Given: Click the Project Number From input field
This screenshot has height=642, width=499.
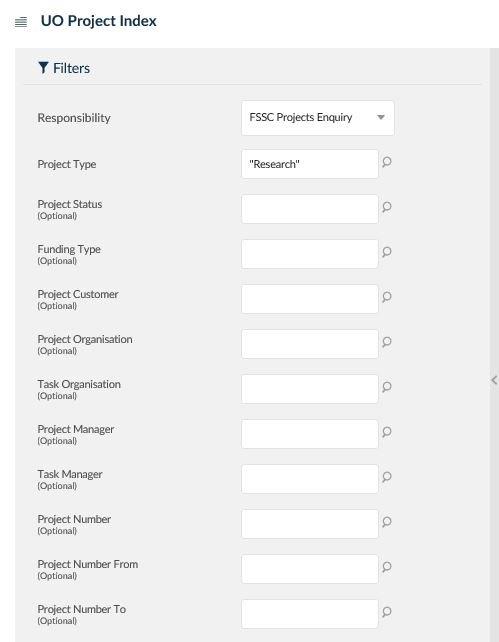Looking at the screenshot, I should click(310, 569).
